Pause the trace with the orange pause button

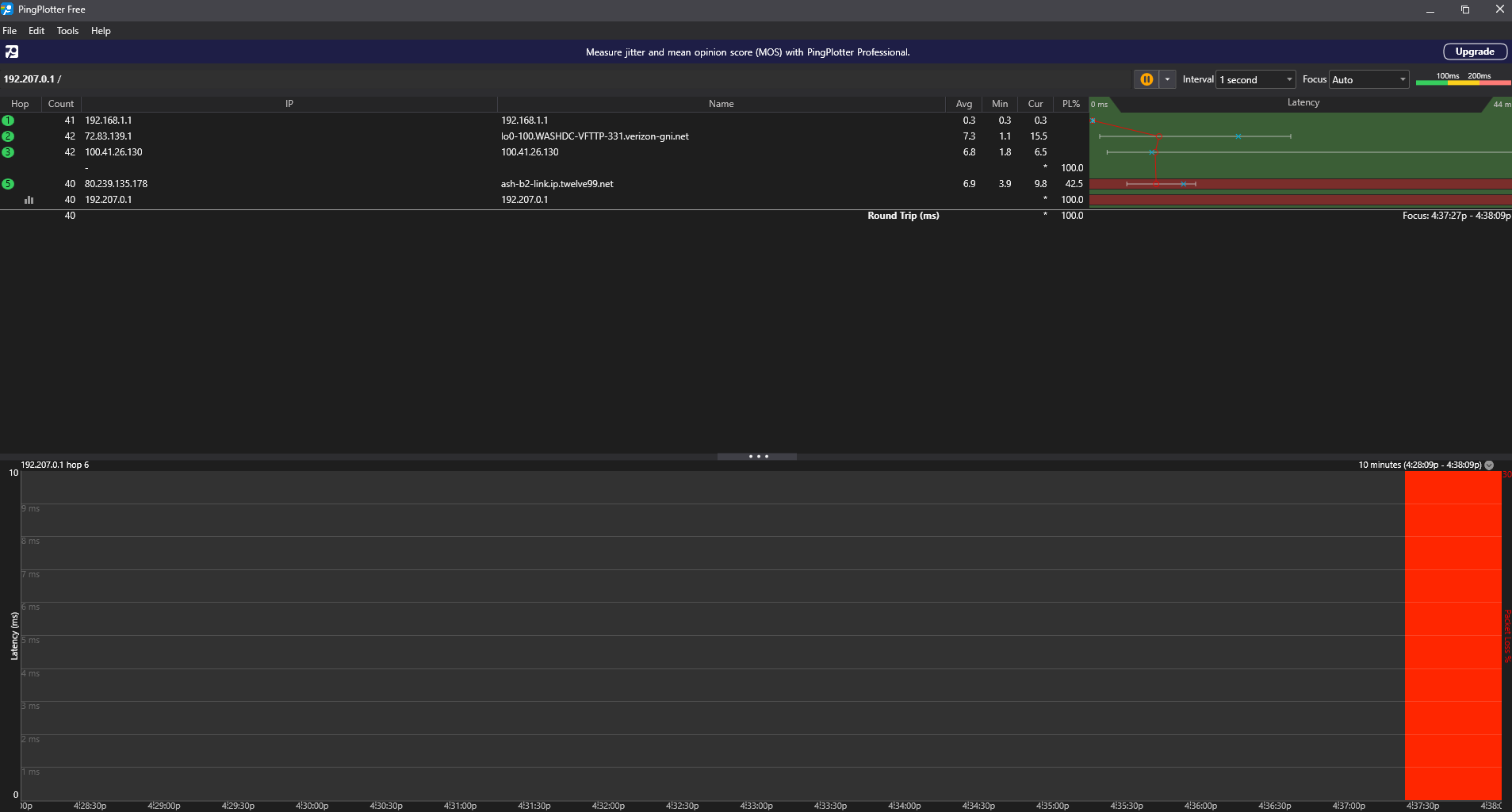point(1146,79)
